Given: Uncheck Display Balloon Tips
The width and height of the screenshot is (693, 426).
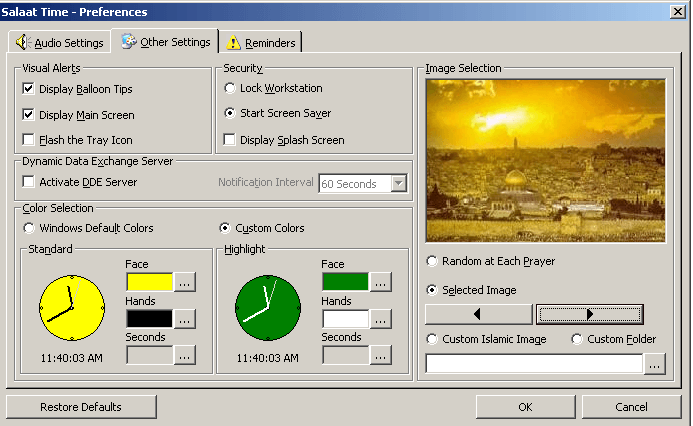Looking at the screenshot, I should click(x=28, y=89).
